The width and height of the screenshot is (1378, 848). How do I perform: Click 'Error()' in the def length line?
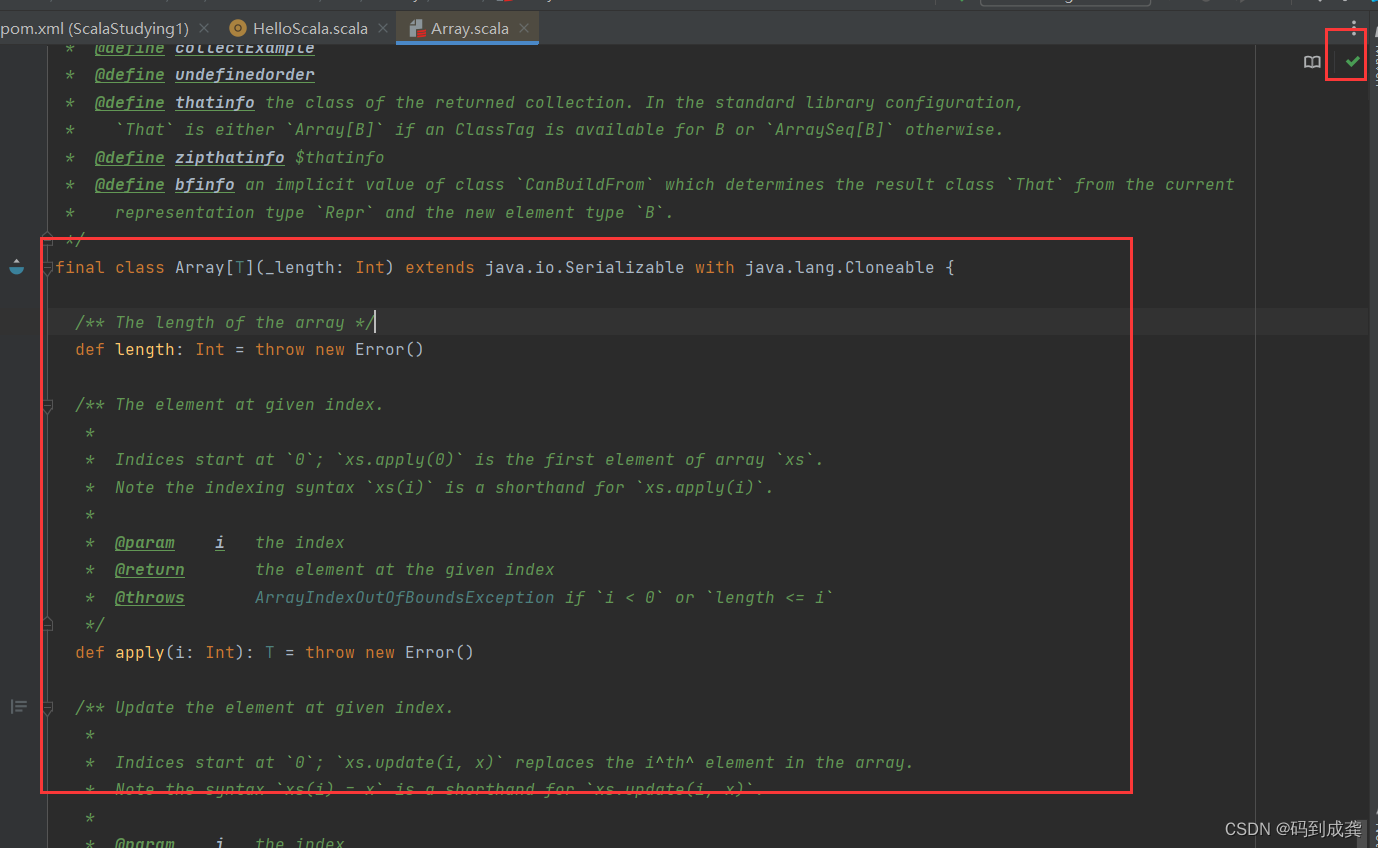390,349
